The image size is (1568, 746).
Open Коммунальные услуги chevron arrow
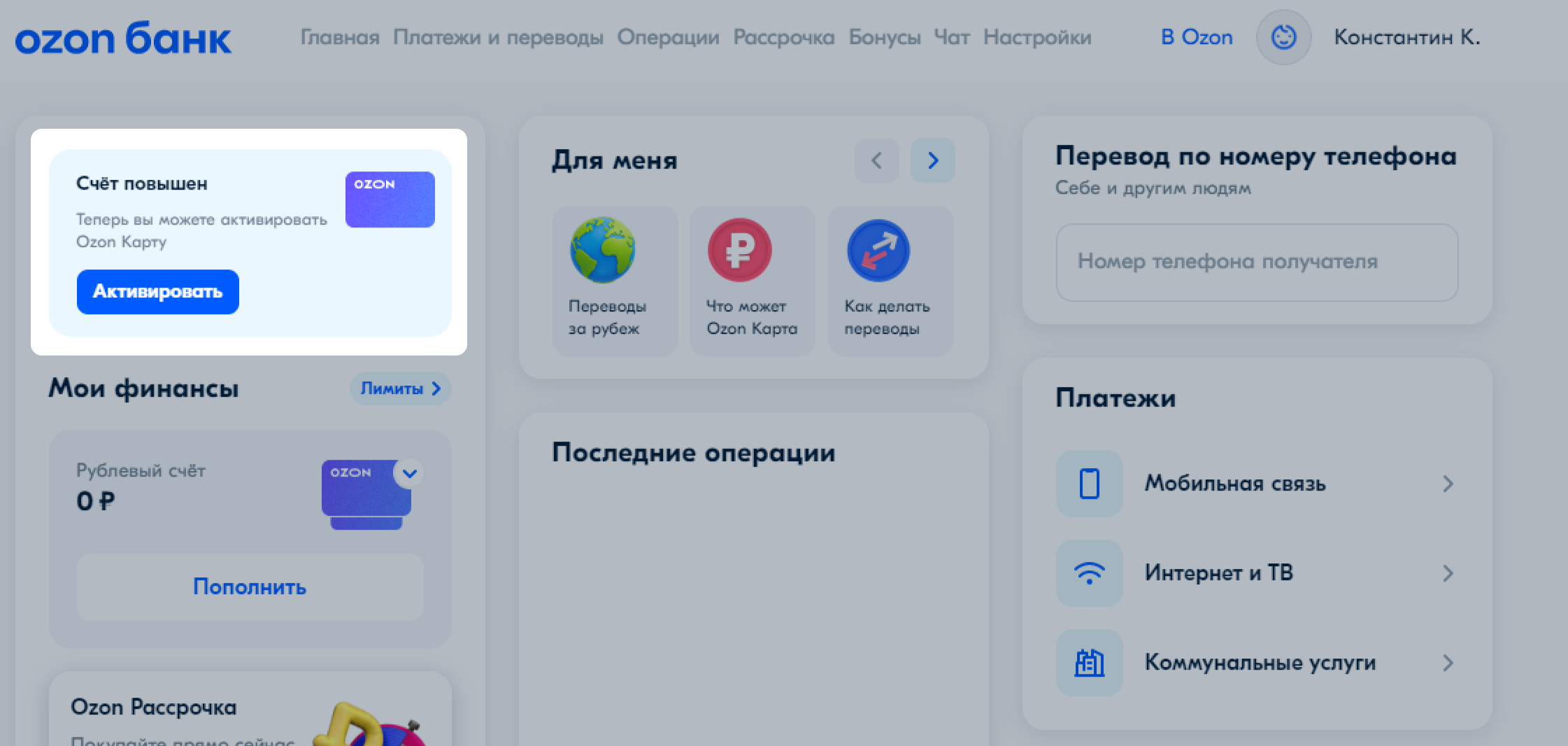point(1448,663)
